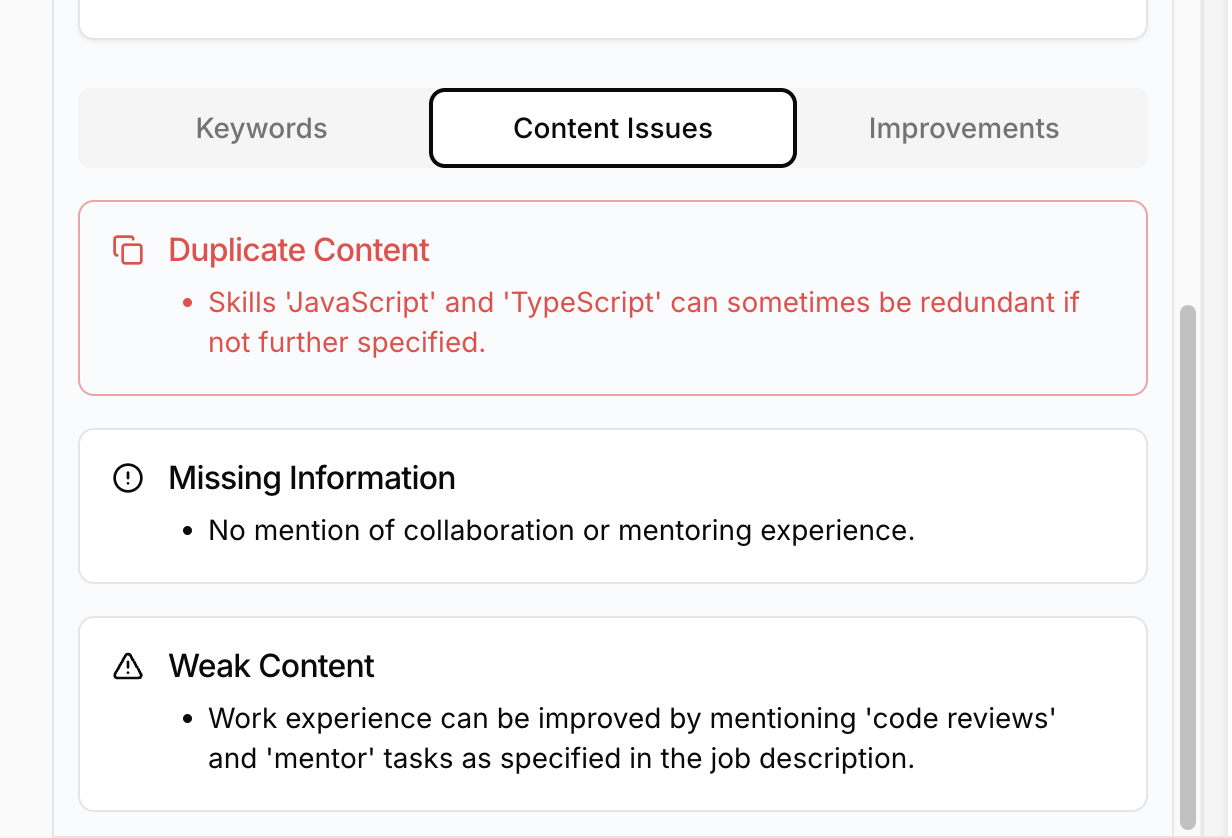This screenshot has width=1232, height=838.
Task: Switch to the Keywords tab
Action: coord(261,129)
